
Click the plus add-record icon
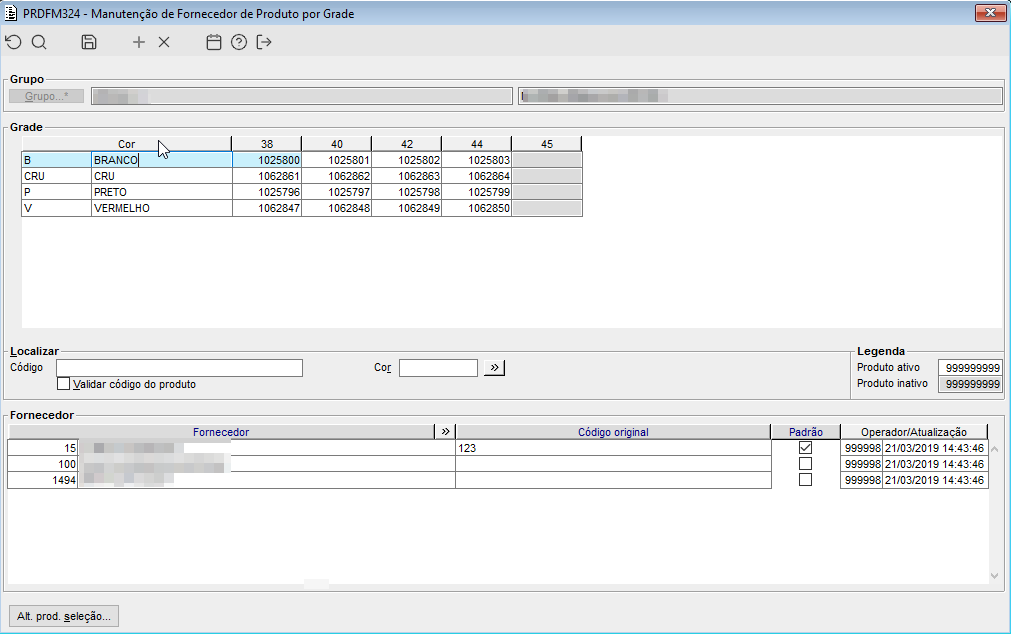pos(139,43)
